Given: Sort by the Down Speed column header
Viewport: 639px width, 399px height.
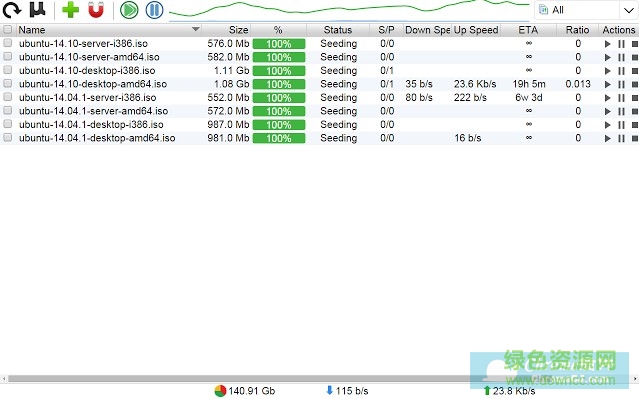Looking at the screenshot, I should pos(427,30).
